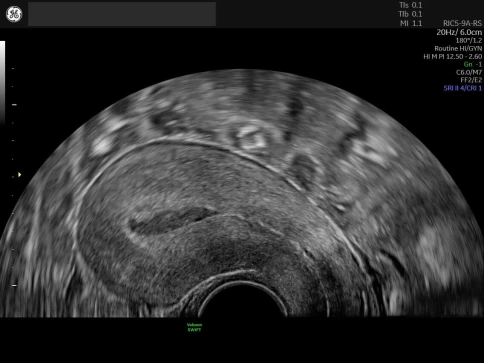Click the '180°/1.2' angle readout

[469, 40]
